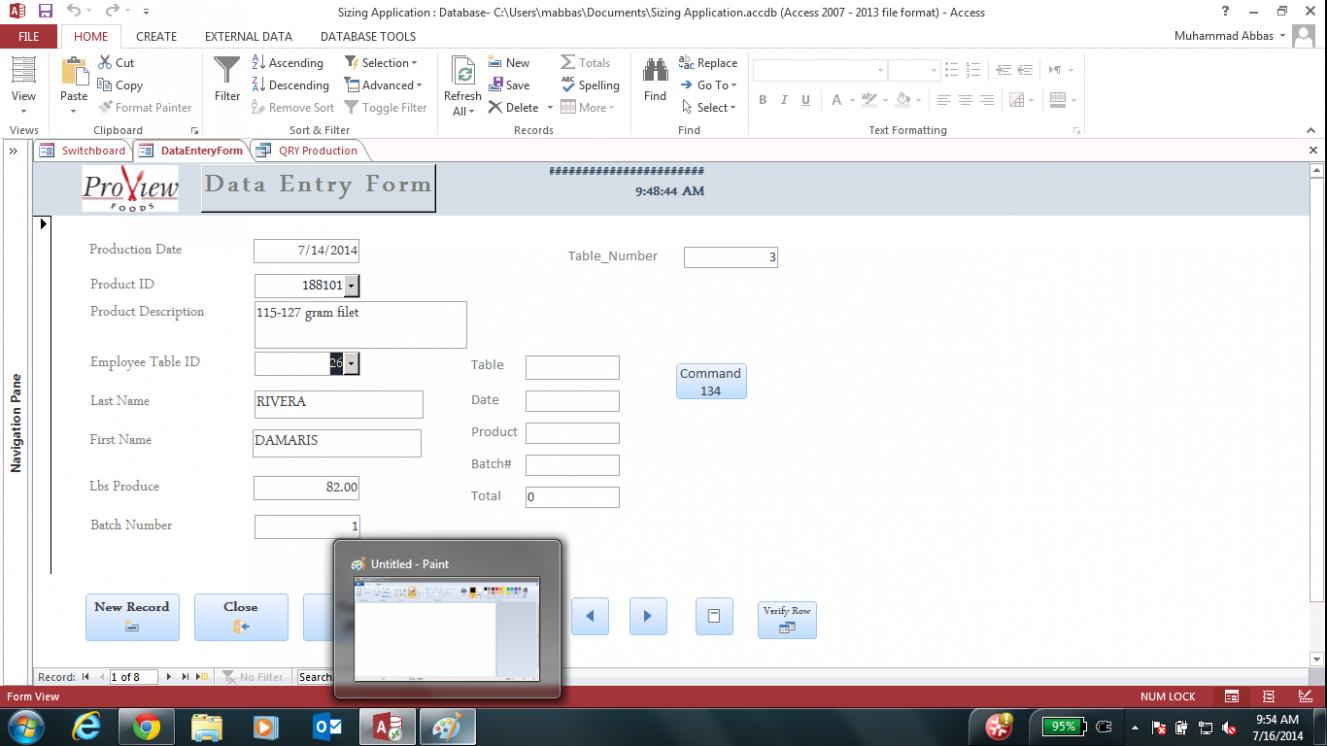
Task: Go to previous record arrow button
Action: (x=590, y=617)
